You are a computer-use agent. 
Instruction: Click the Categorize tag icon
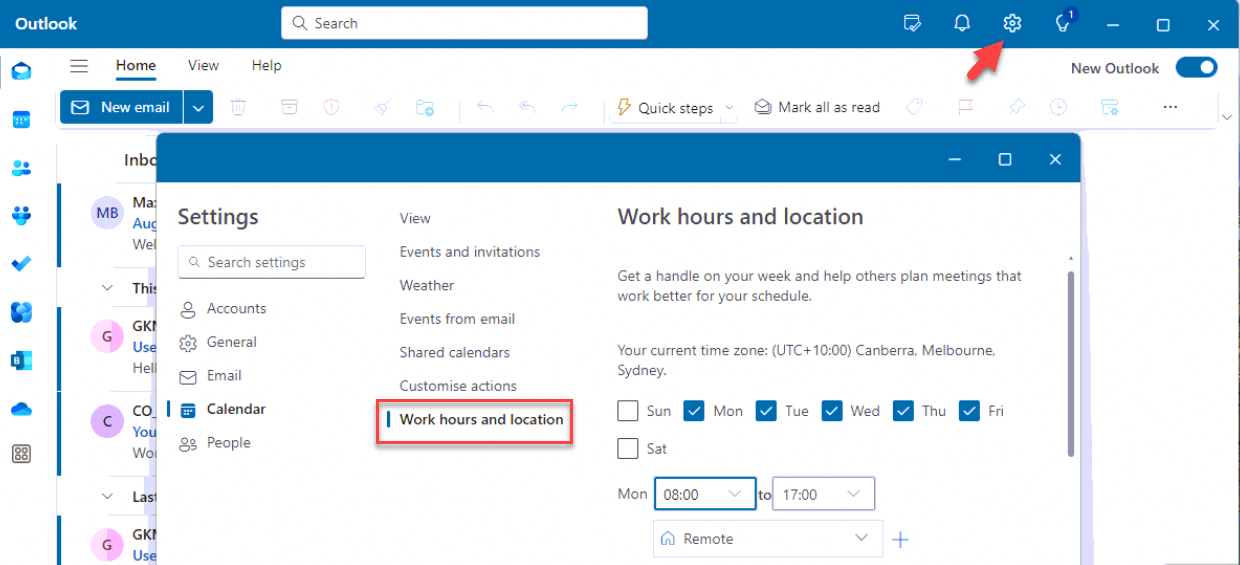tap(913, 107)
